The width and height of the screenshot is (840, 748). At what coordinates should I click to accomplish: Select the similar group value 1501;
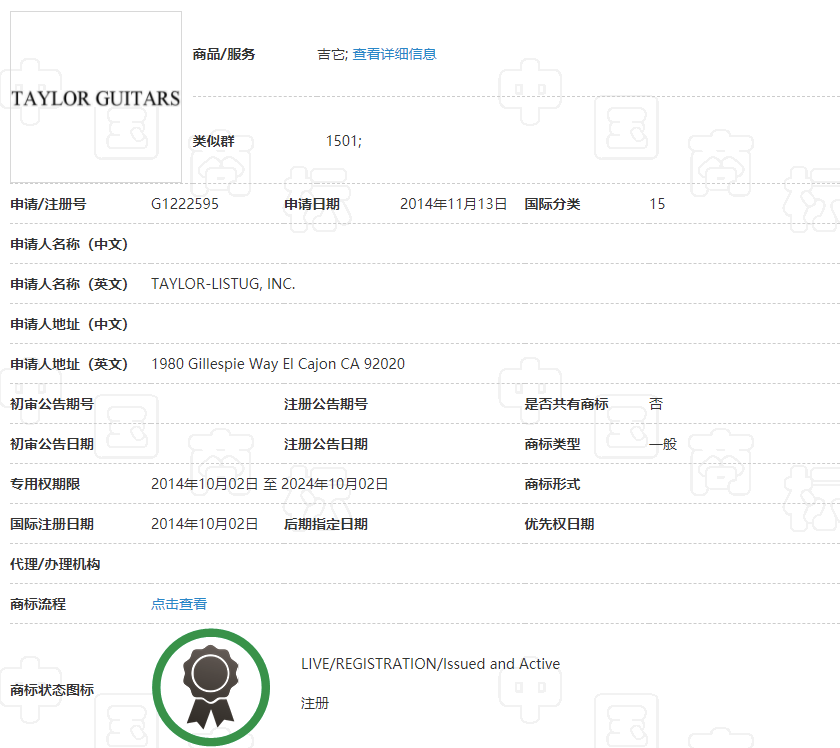344,141
